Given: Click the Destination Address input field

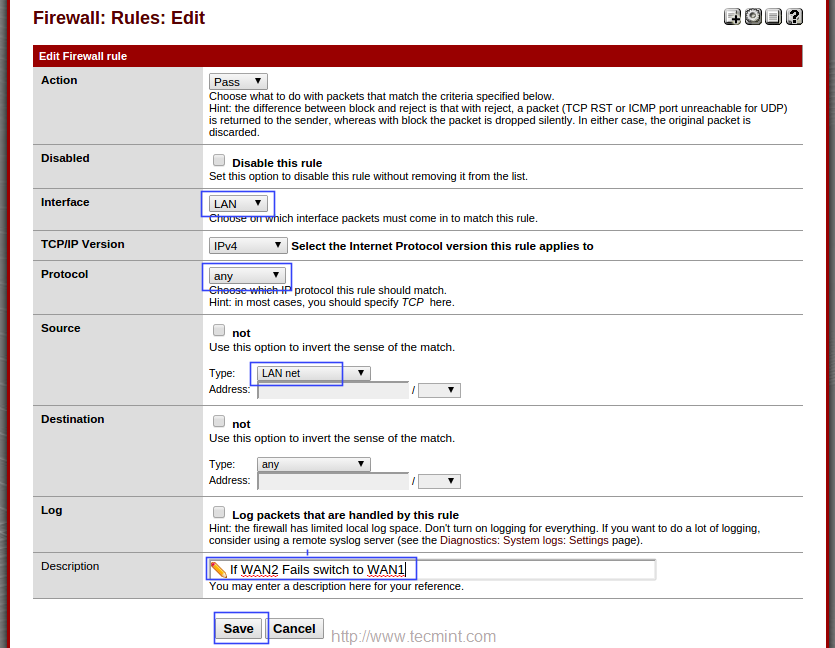Looking at the screenshot, I should click(x=333, y=481).
